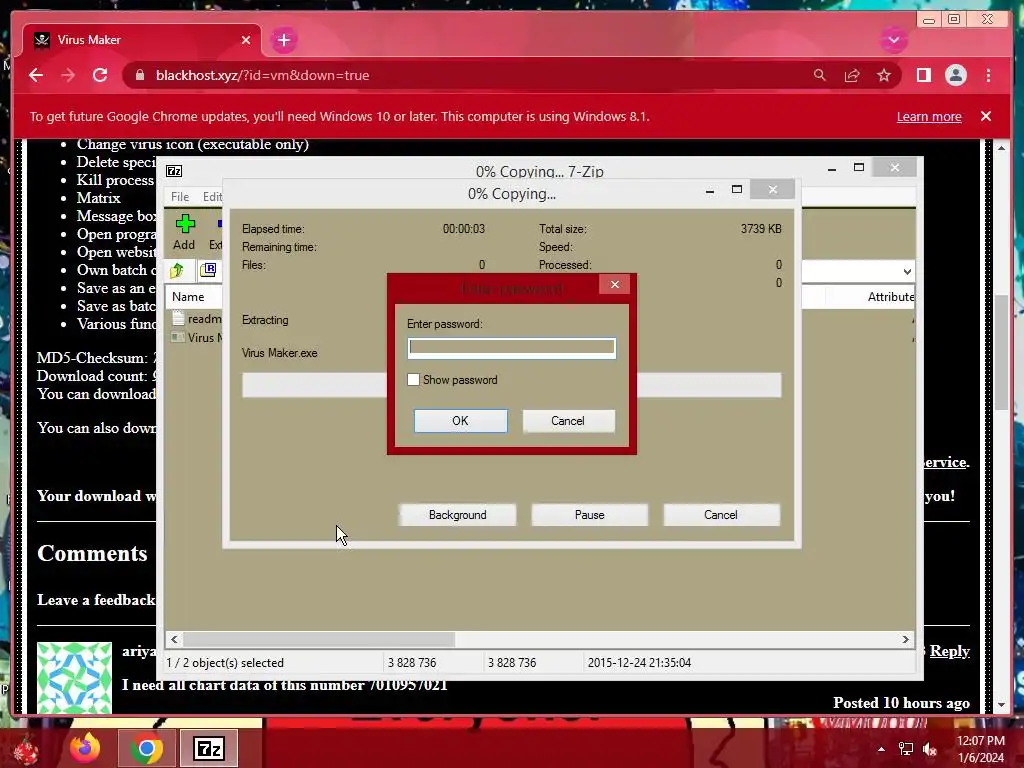Reload the blackhost.xyz page
Viewport: 1024px width, 768px height.
tap(100, 75)
